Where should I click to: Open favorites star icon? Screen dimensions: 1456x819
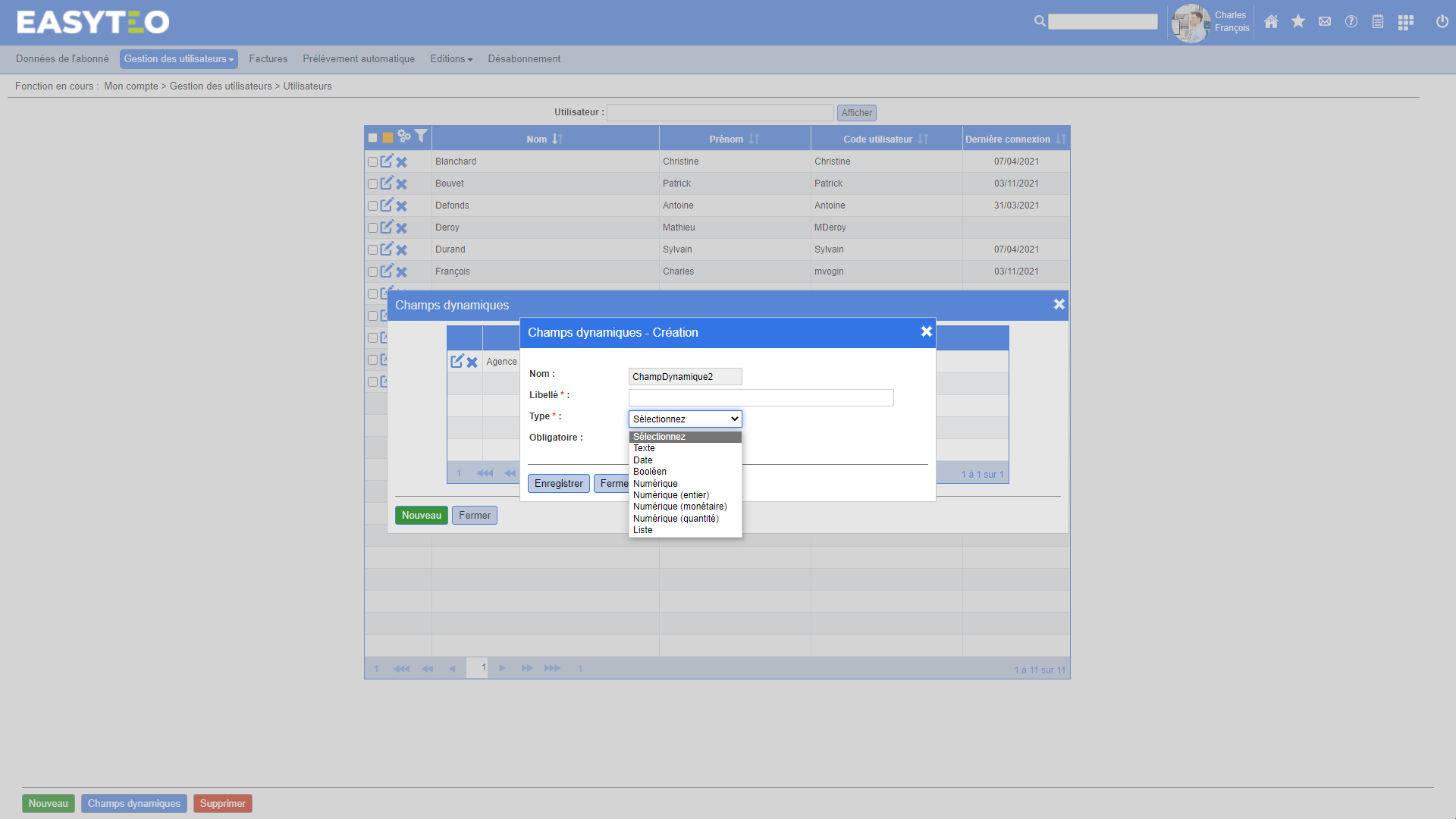1298,22
